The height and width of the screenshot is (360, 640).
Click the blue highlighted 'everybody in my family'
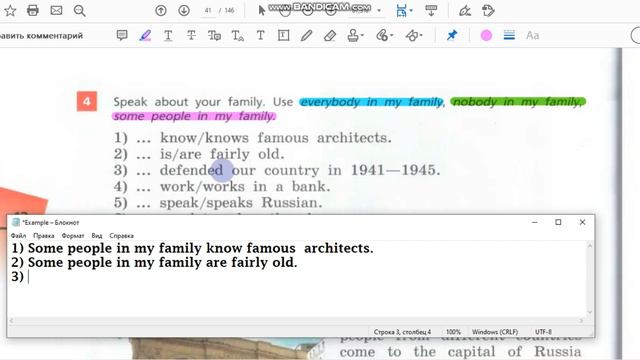coord(371,102)
